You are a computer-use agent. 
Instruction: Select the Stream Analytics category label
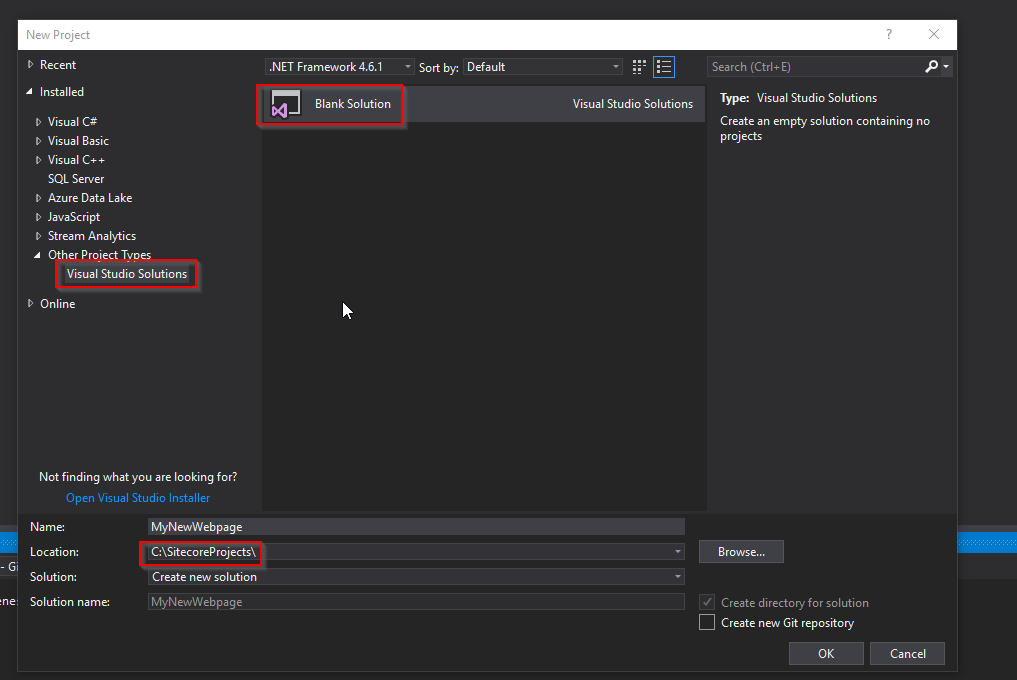92,236
